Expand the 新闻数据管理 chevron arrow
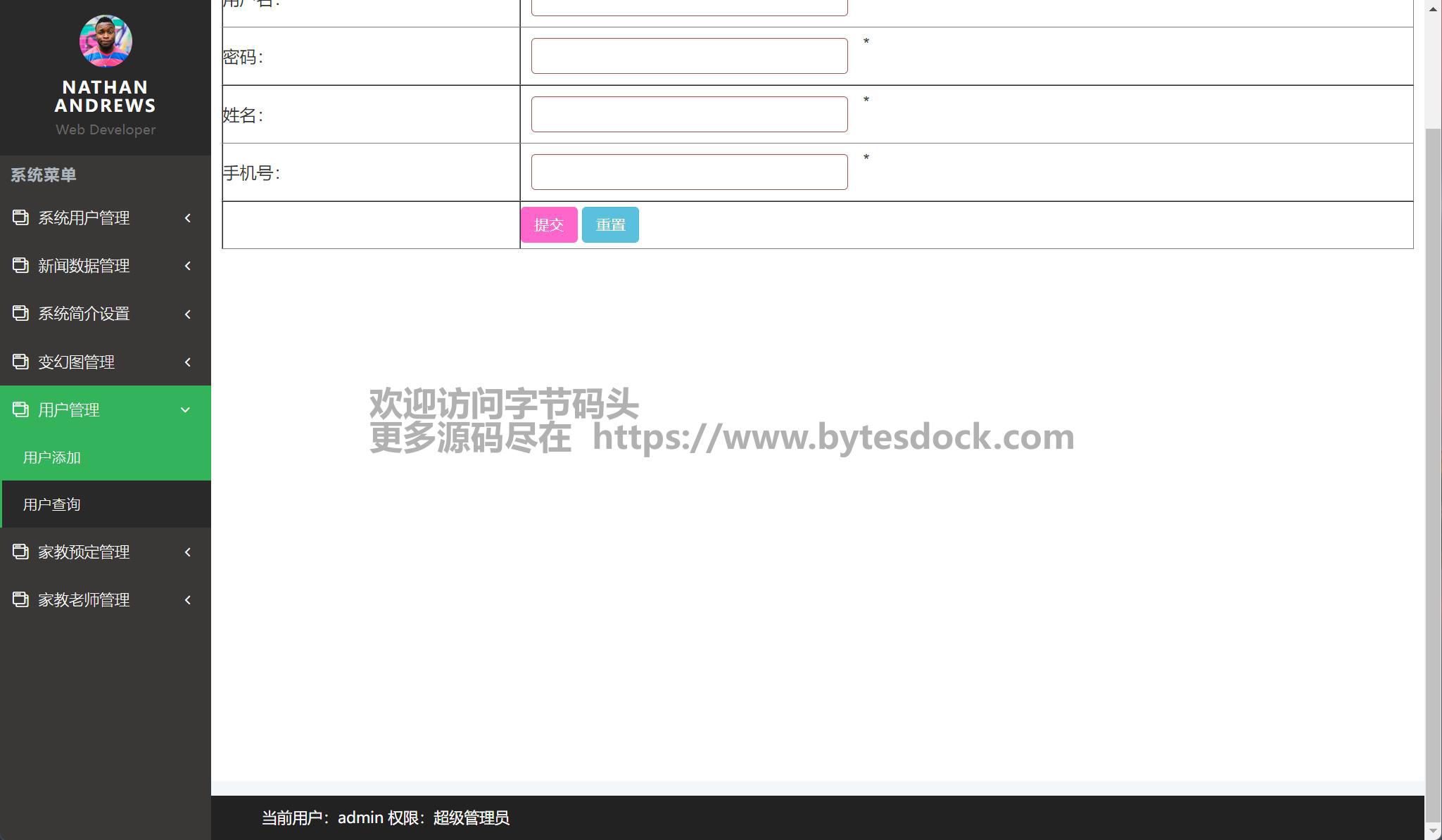 point(187,266)
